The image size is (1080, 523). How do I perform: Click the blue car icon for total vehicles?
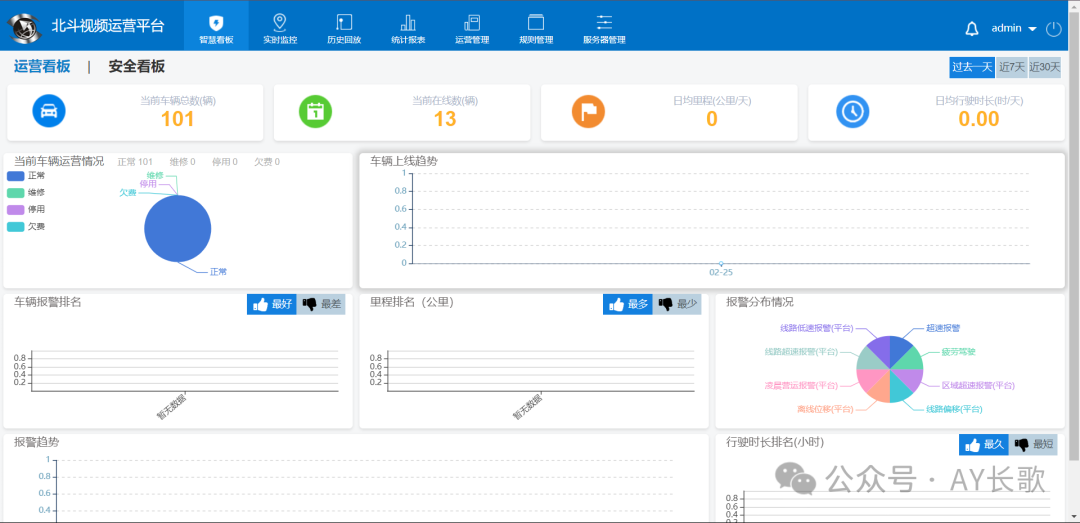pyautogui.click(x=48, y=111)
